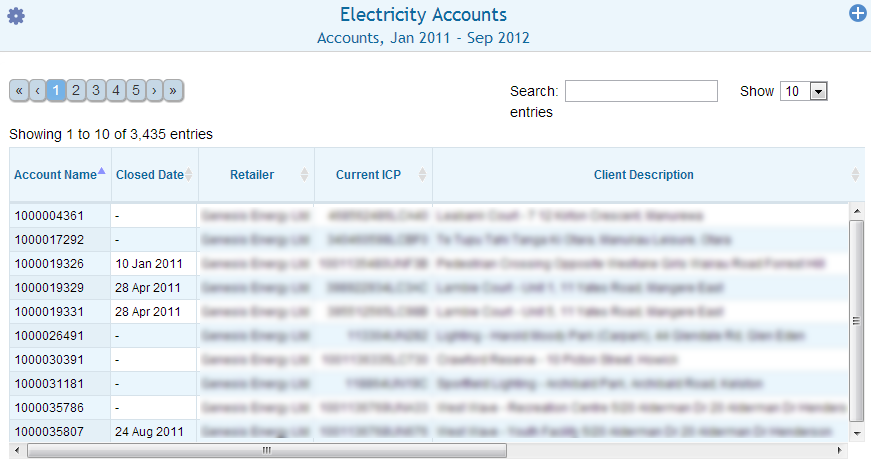Sort by Current ICP column
The height and width of the screenshot is (464, 871).
[368, 175]
